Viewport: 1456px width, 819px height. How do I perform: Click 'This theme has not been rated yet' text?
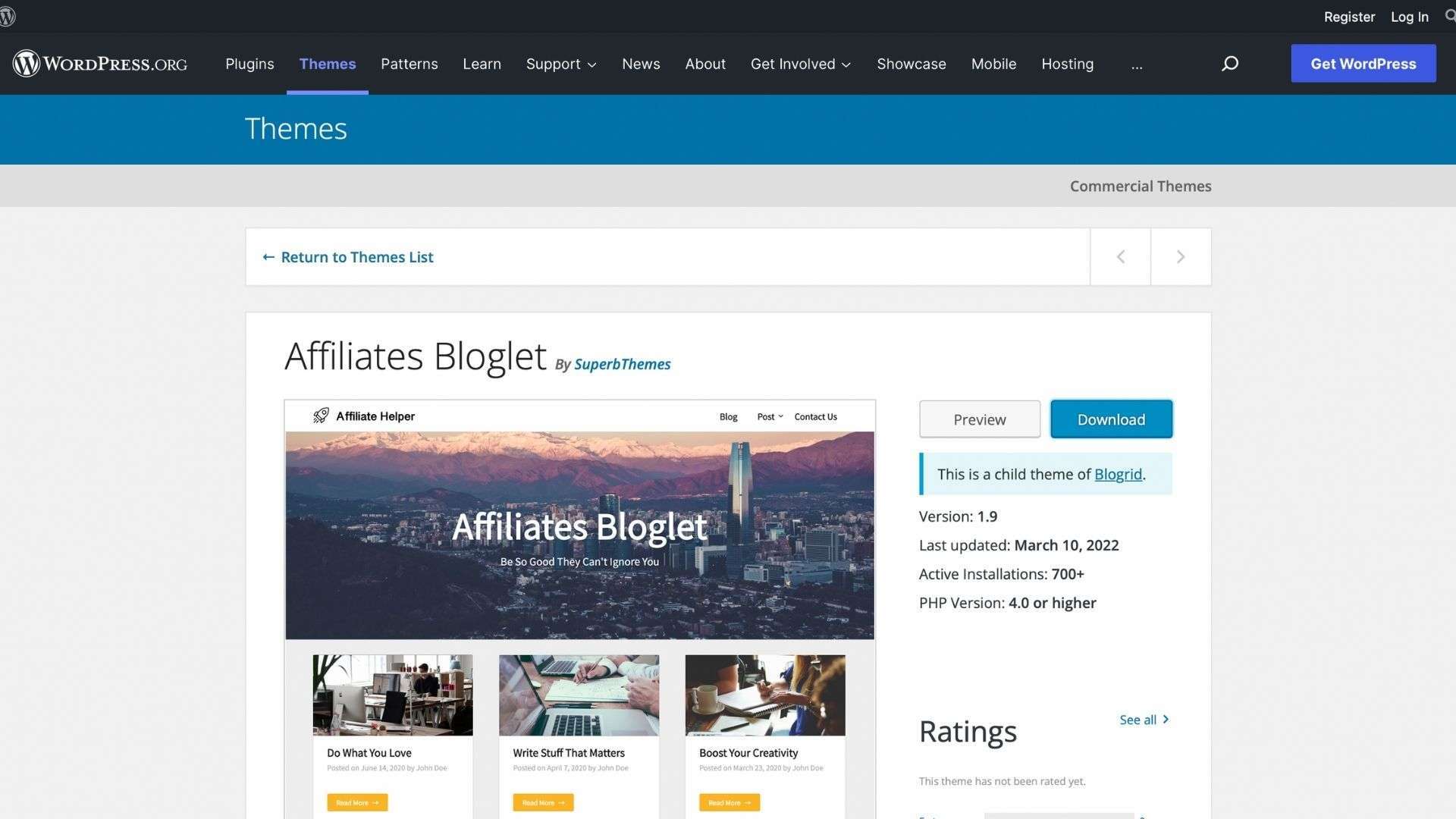pyautogui.click(x=1002, y=781)
